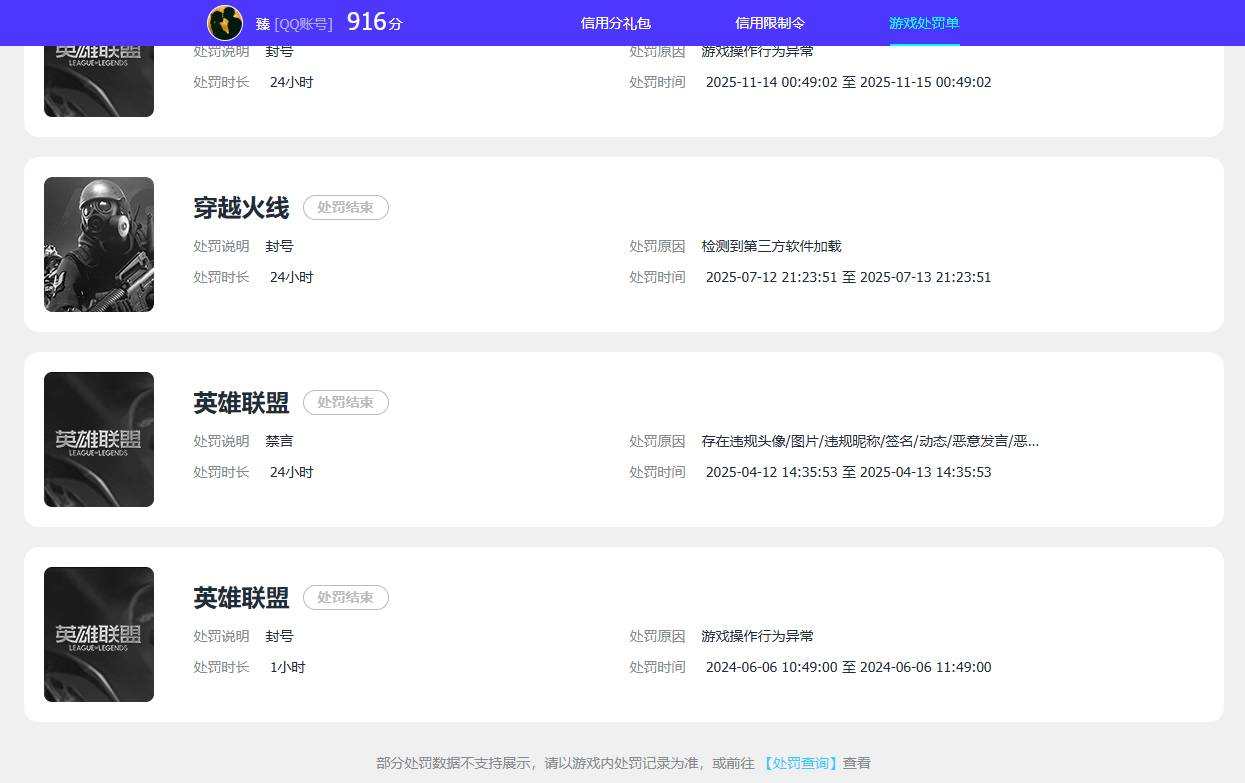This screenshot has width=1245, height=783.
Task: Click the date range starting 2024-06-06 10:49:00
Action: (849, 667)
